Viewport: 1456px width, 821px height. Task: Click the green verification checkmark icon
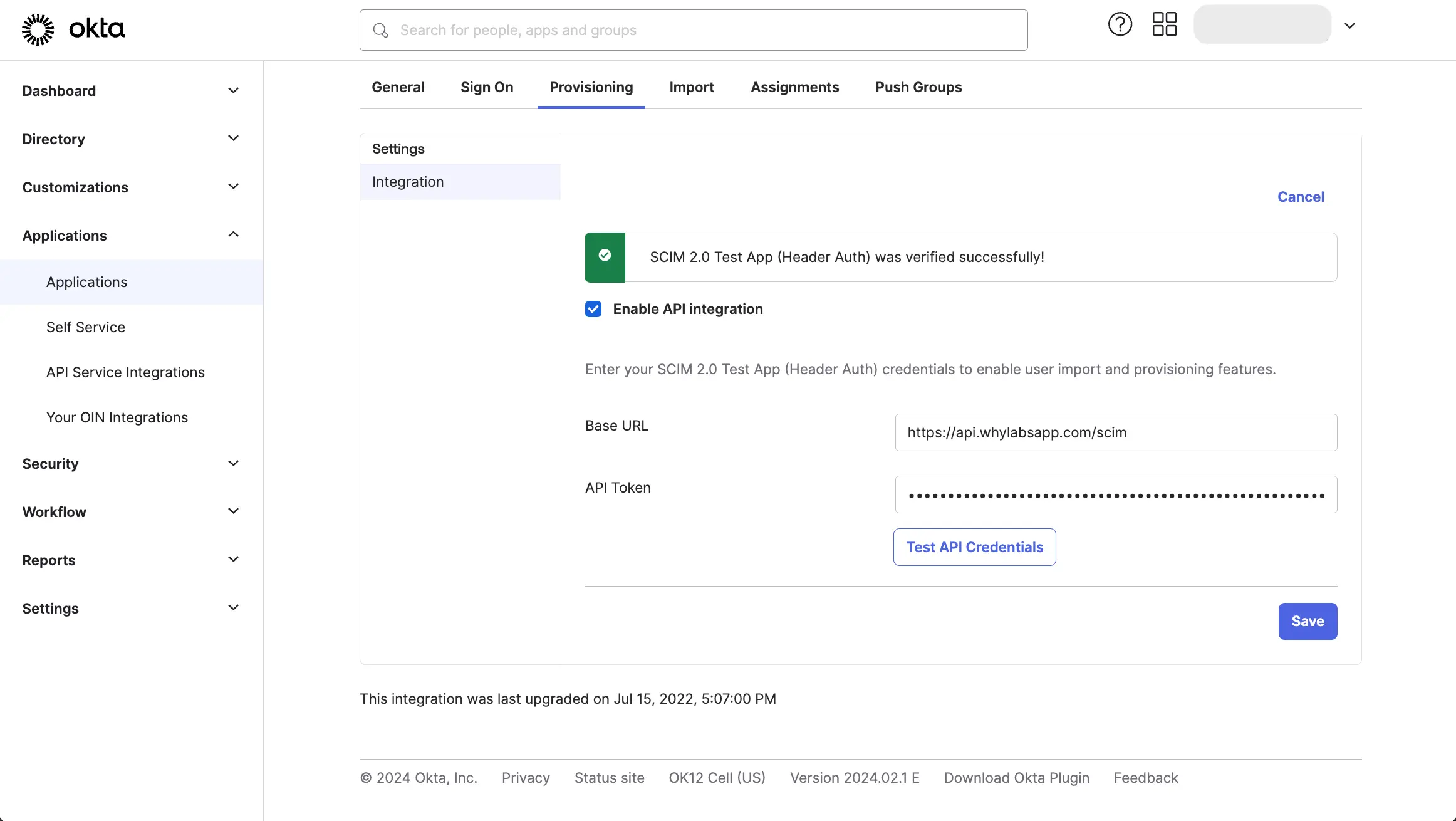604,256
